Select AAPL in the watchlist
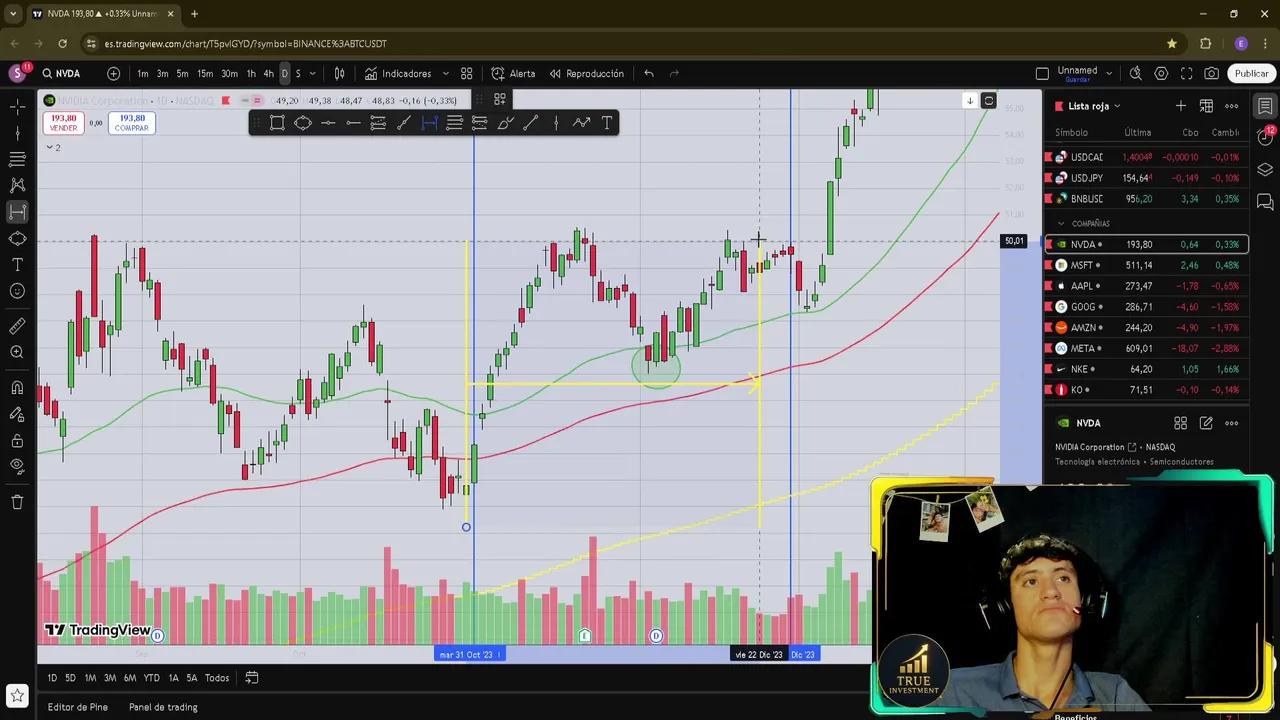 click(x=1146, y=286)
